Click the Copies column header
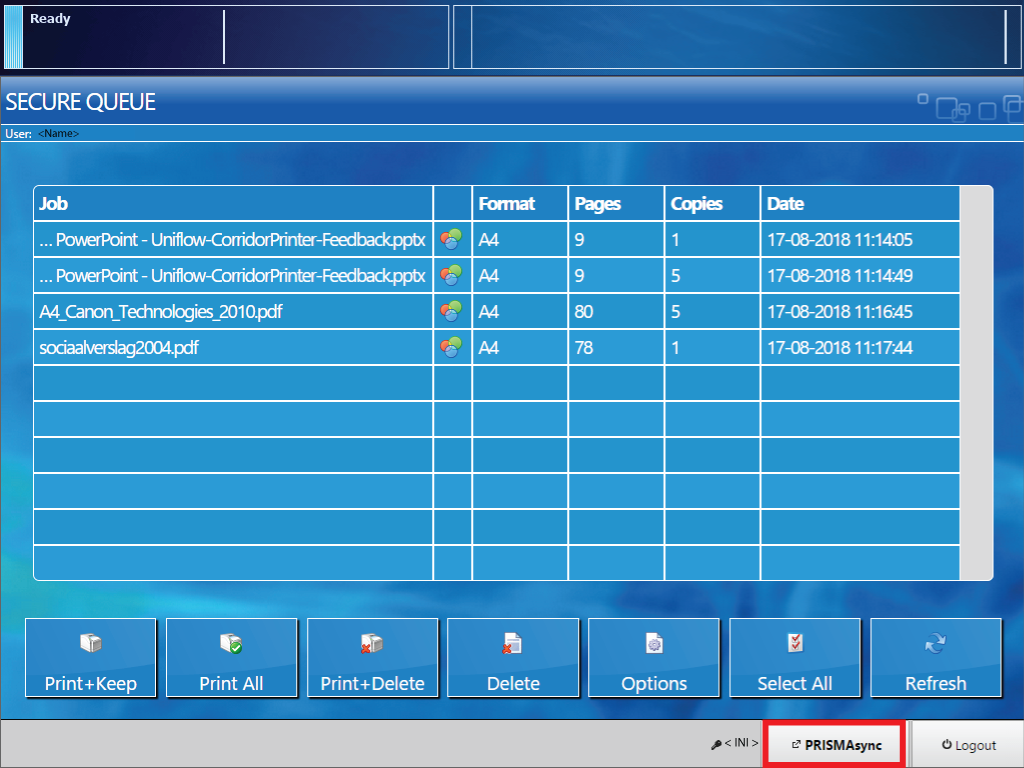 (712, 204)
